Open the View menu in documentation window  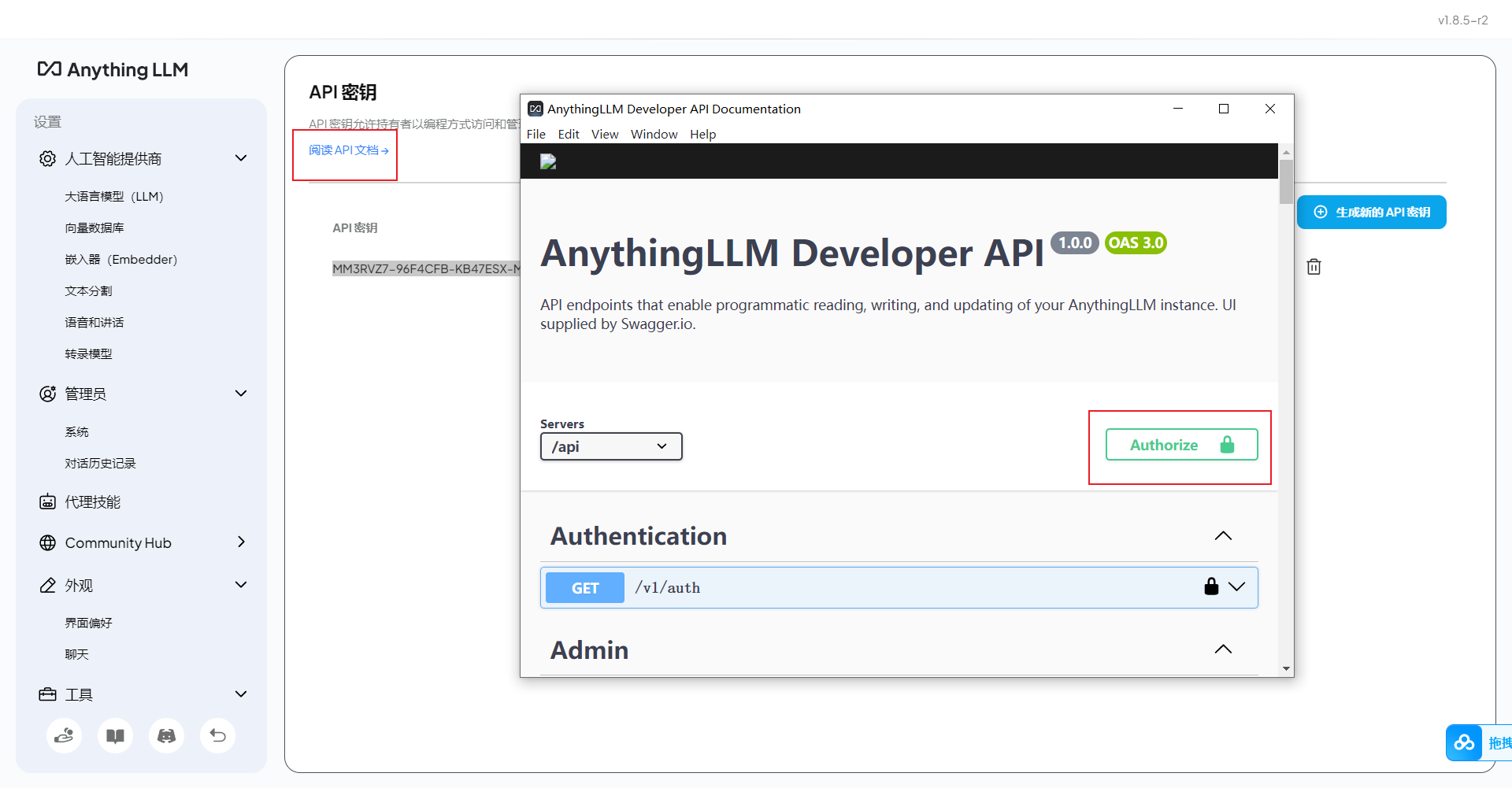tap(605, 134)
